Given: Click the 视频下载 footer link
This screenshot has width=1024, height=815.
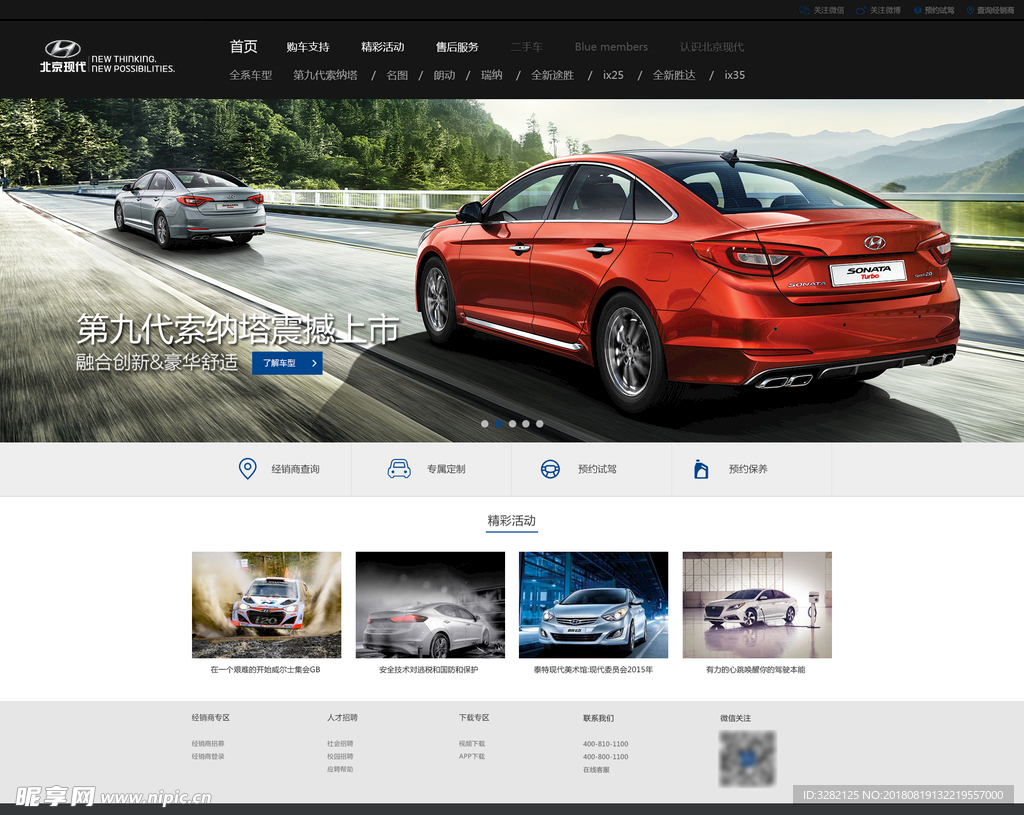Looking at the screenshot, I should (472, 744).
